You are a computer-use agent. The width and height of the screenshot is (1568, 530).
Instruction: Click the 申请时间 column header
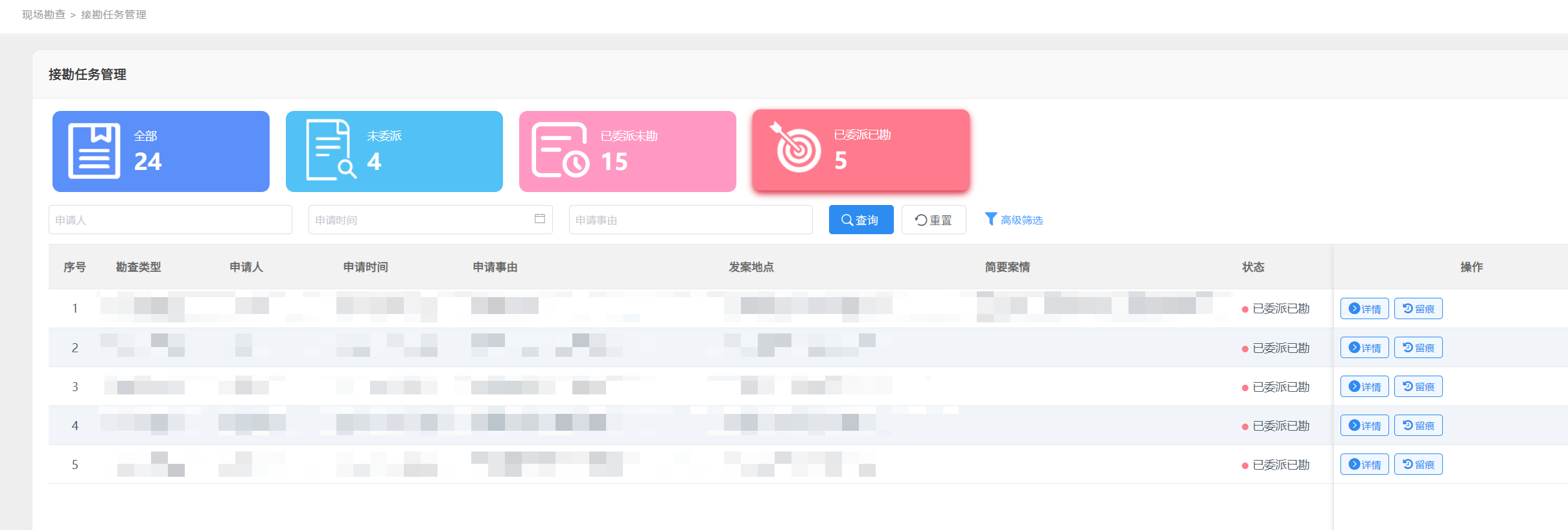pyautogui.click(x=366, y=267)
